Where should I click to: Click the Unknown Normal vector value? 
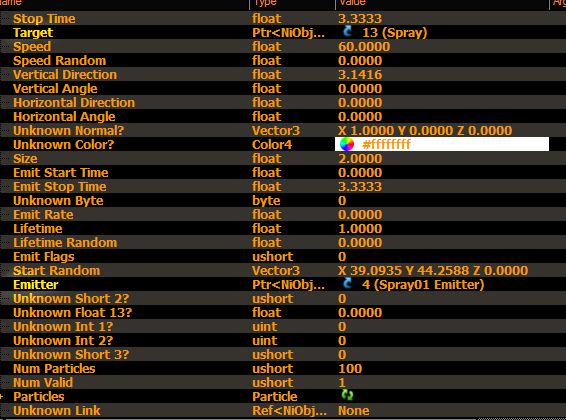(x=425, y=131)
